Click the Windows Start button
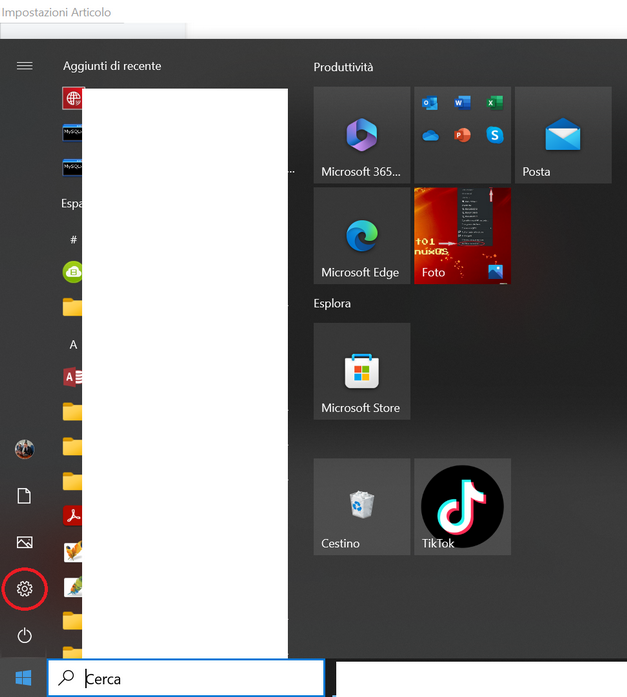 pos(23,678)
